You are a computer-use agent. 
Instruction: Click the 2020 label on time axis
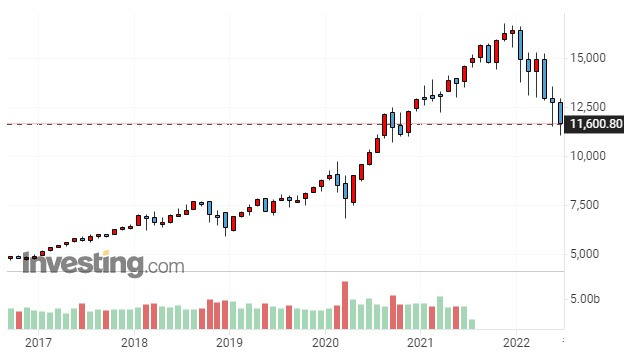(x=325, y=343)
